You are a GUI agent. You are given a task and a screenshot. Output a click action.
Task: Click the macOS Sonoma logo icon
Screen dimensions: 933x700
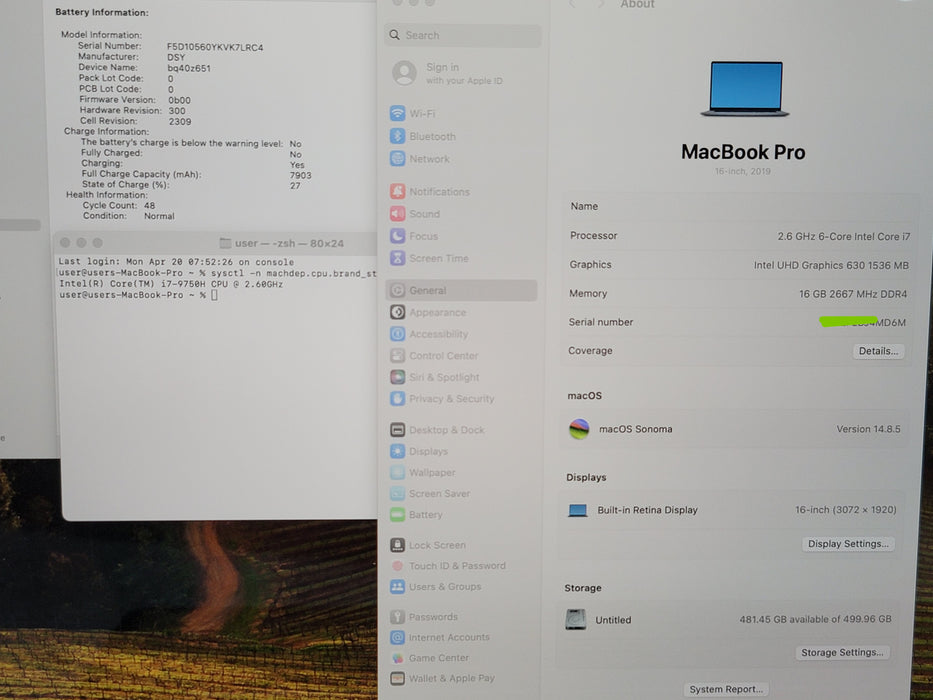coord(579,429)
